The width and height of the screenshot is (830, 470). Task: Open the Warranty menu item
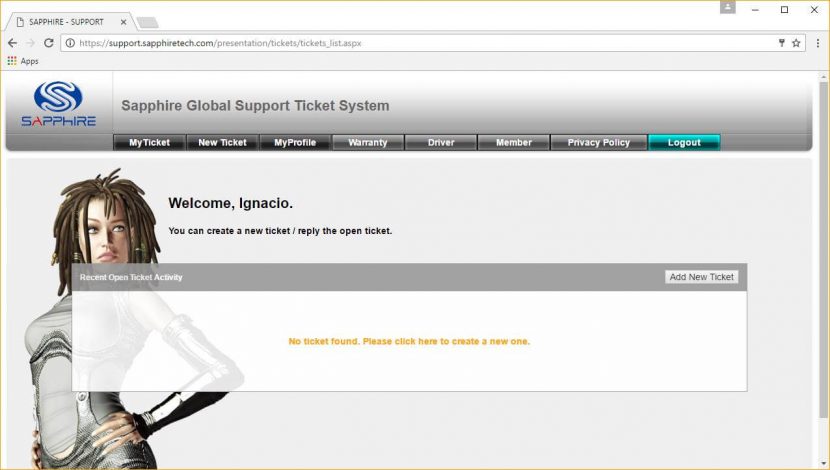[x=368, y=142]
